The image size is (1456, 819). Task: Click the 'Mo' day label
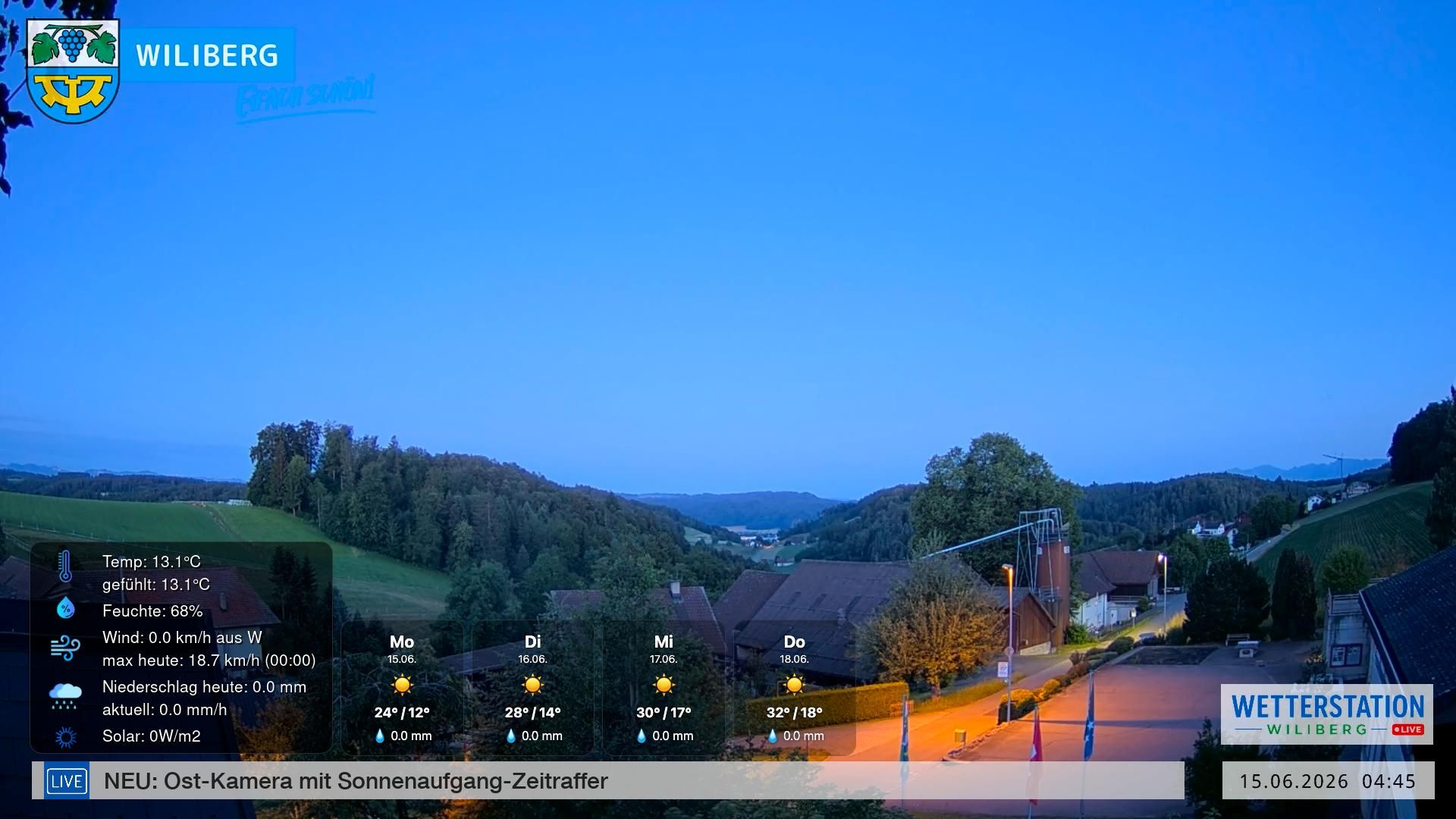pyautogui.click(x=402, y=642)
